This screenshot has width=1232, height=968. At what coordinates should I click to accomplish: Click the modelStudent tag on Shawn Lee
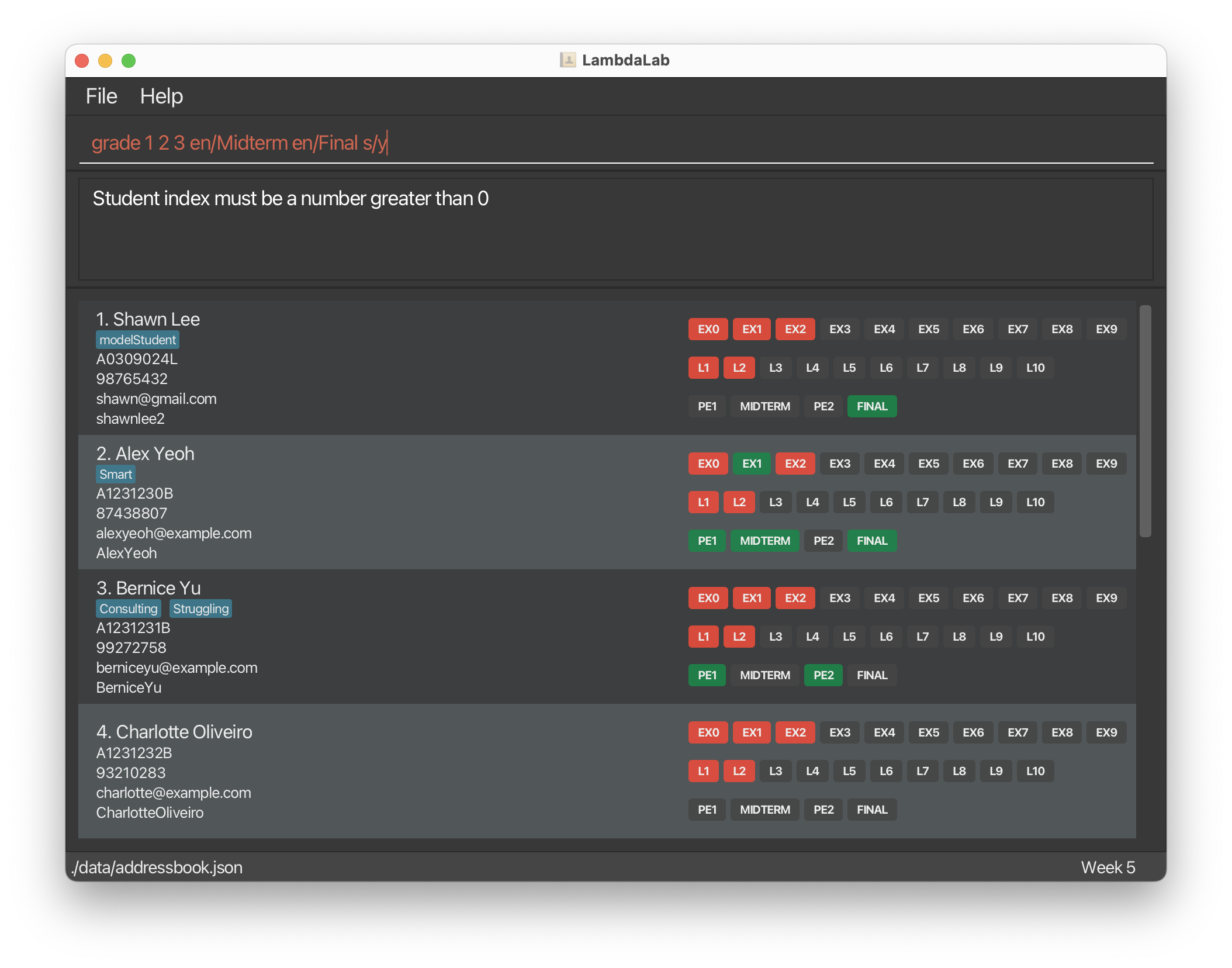(137, 340)
